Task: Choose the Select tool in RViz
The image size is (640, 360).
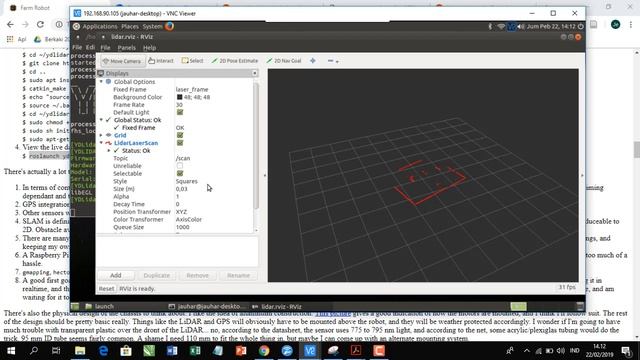Action: 192,60
